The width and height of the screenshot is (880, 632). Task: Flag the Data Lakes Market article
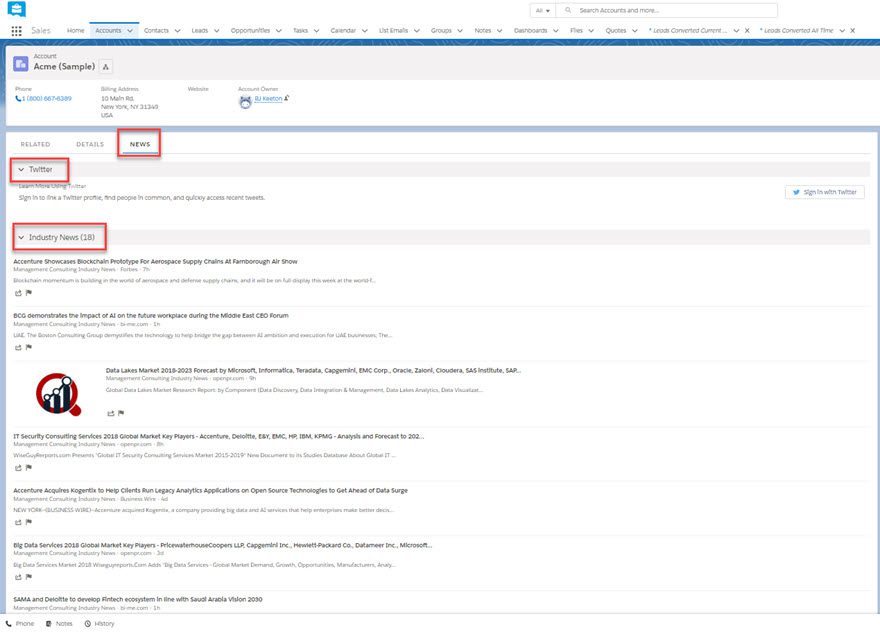[x=121, y=413]
